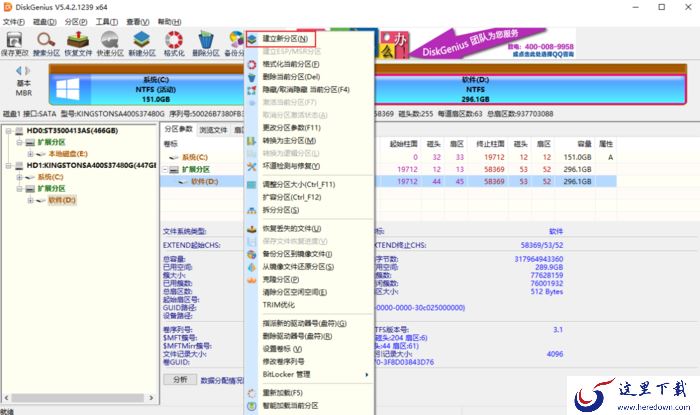Viewport: 700px width, 415px height.
Task: Choose 恢复丢失的文件(U) menu entry
Action: point(292,228)
